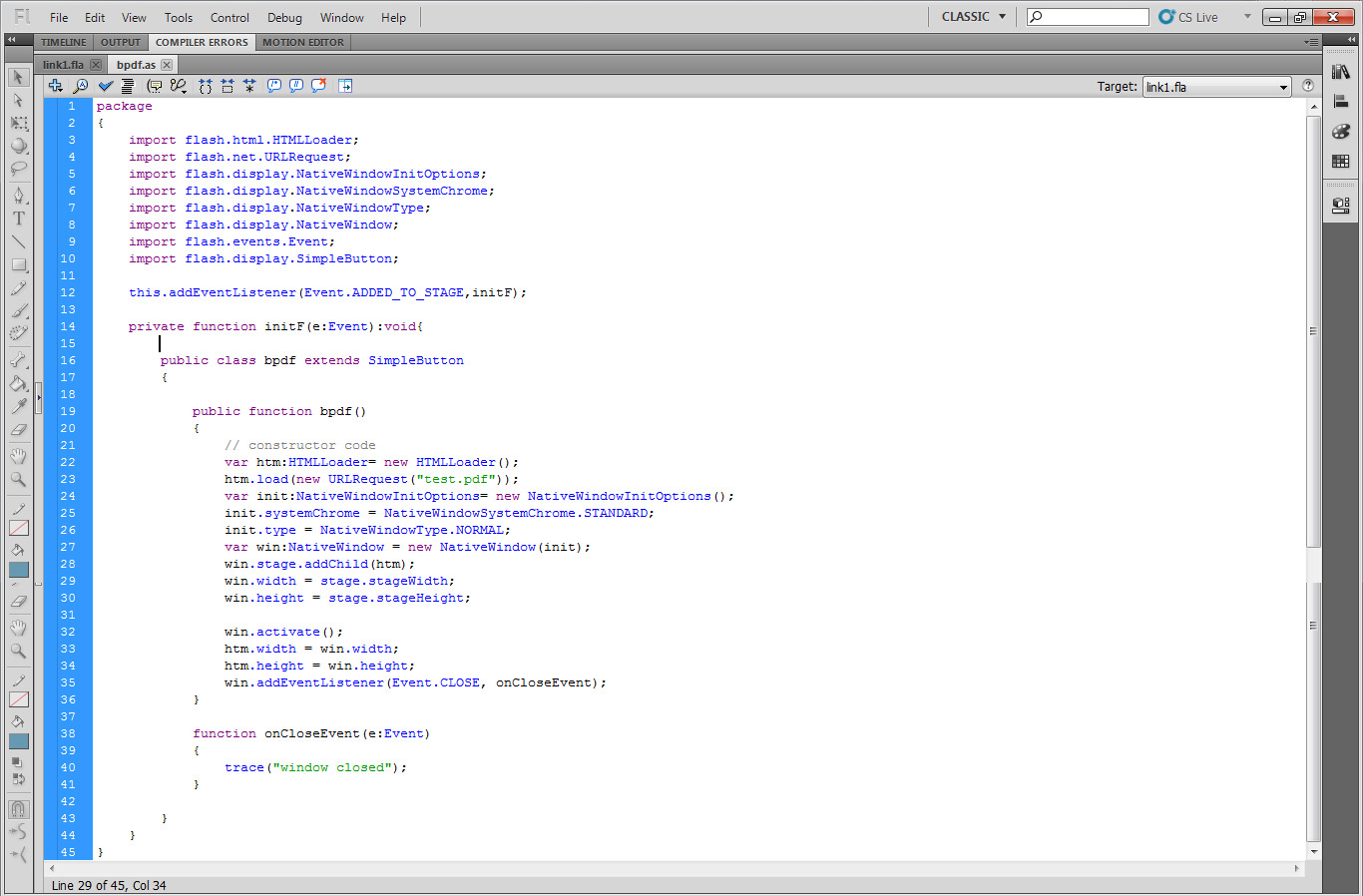Open the Debug Options dropdown
1363x896 pixels.
pos(179,86)
